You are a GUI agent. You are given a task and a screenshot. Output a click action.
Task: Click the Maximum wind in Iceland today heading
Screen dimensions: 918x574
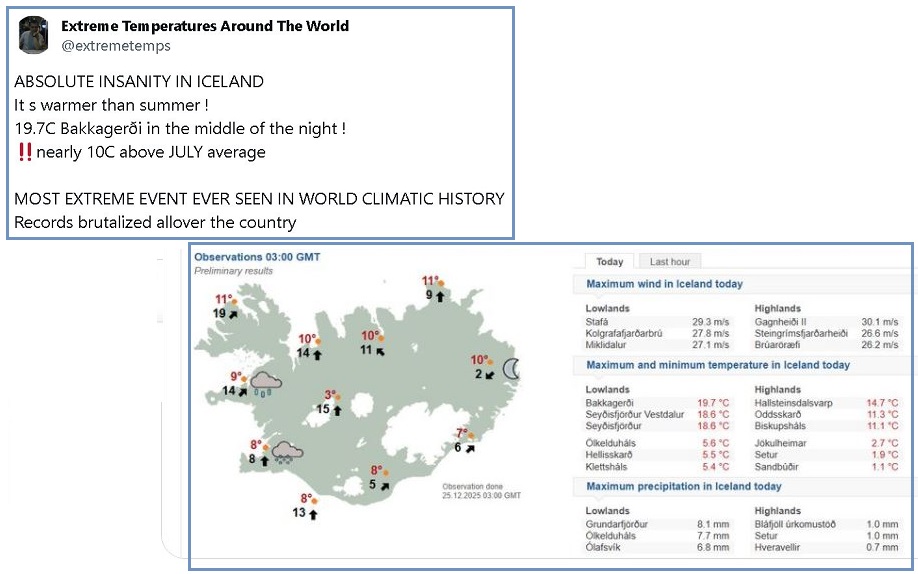point(664,284)
